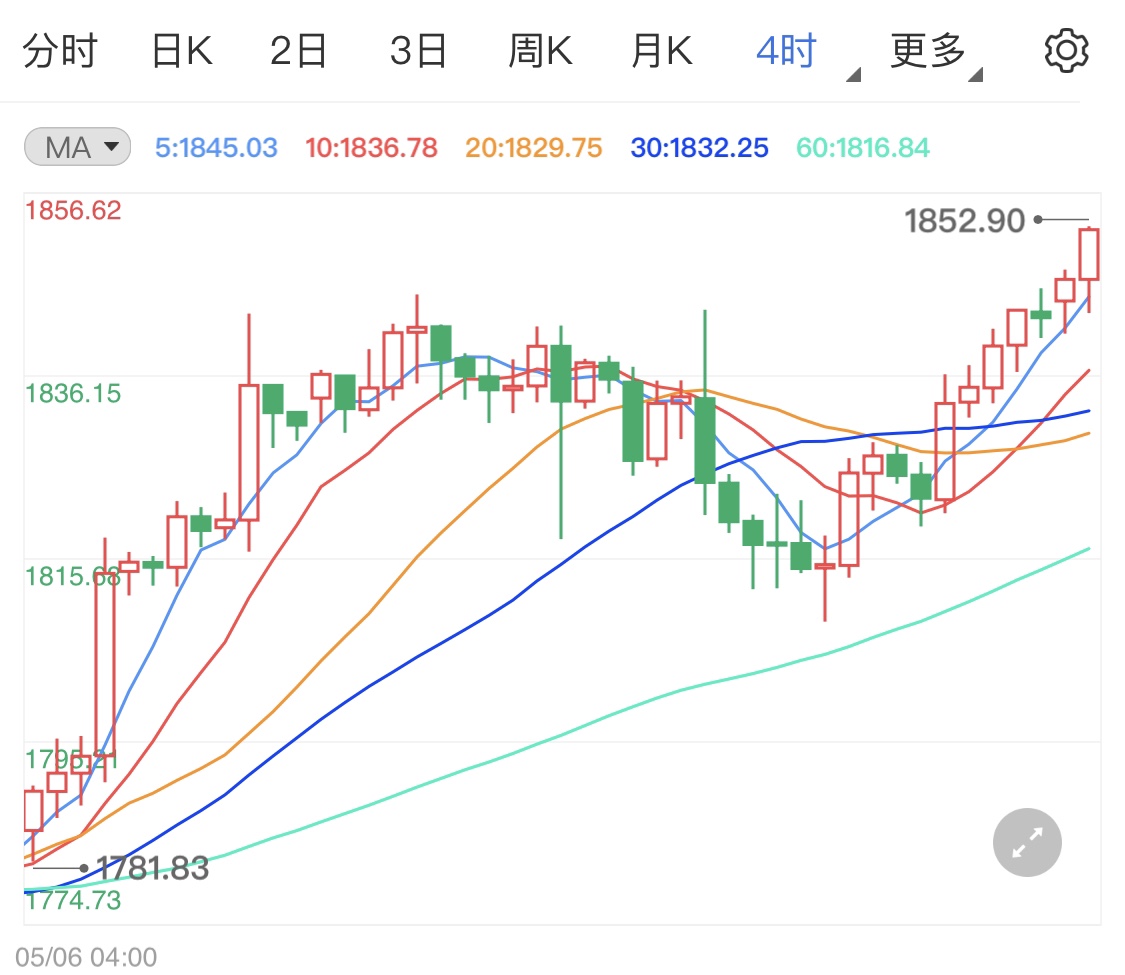
Task: Switch to the 日K daily tab
Action: pyautogui.click(x=182, y=49)
